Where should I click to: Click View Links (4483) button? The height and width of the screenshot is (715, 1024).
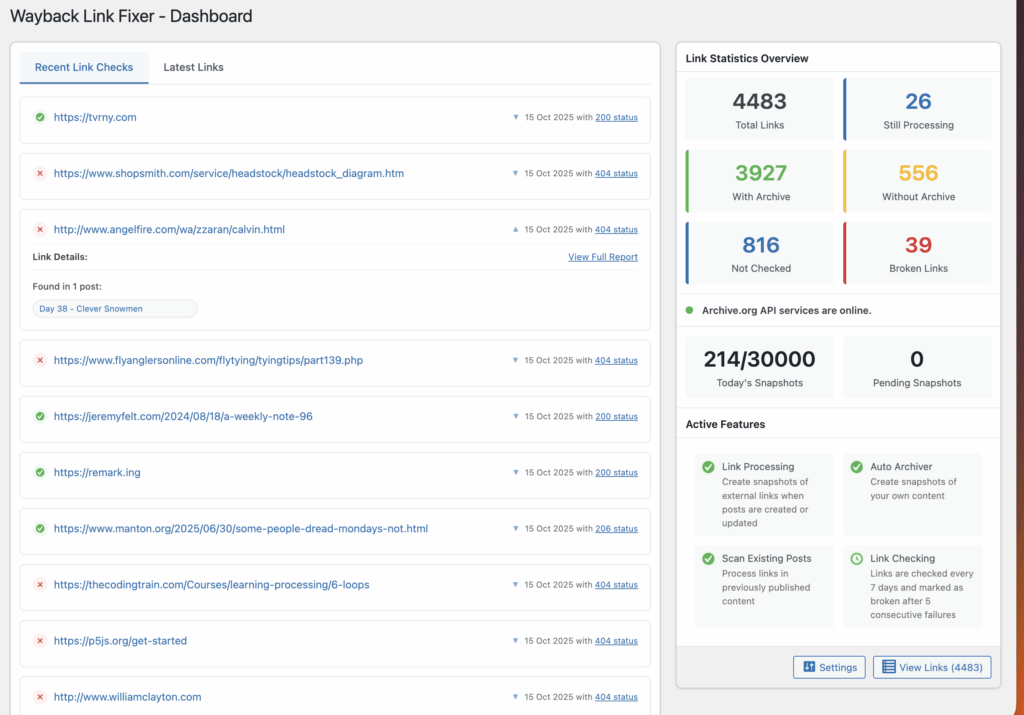932,667
